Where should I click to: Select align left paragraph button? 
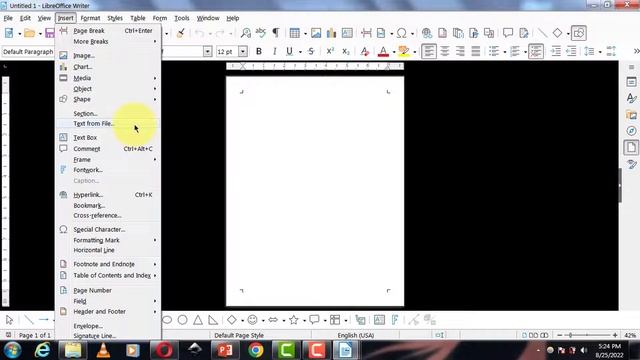[429, 51]
